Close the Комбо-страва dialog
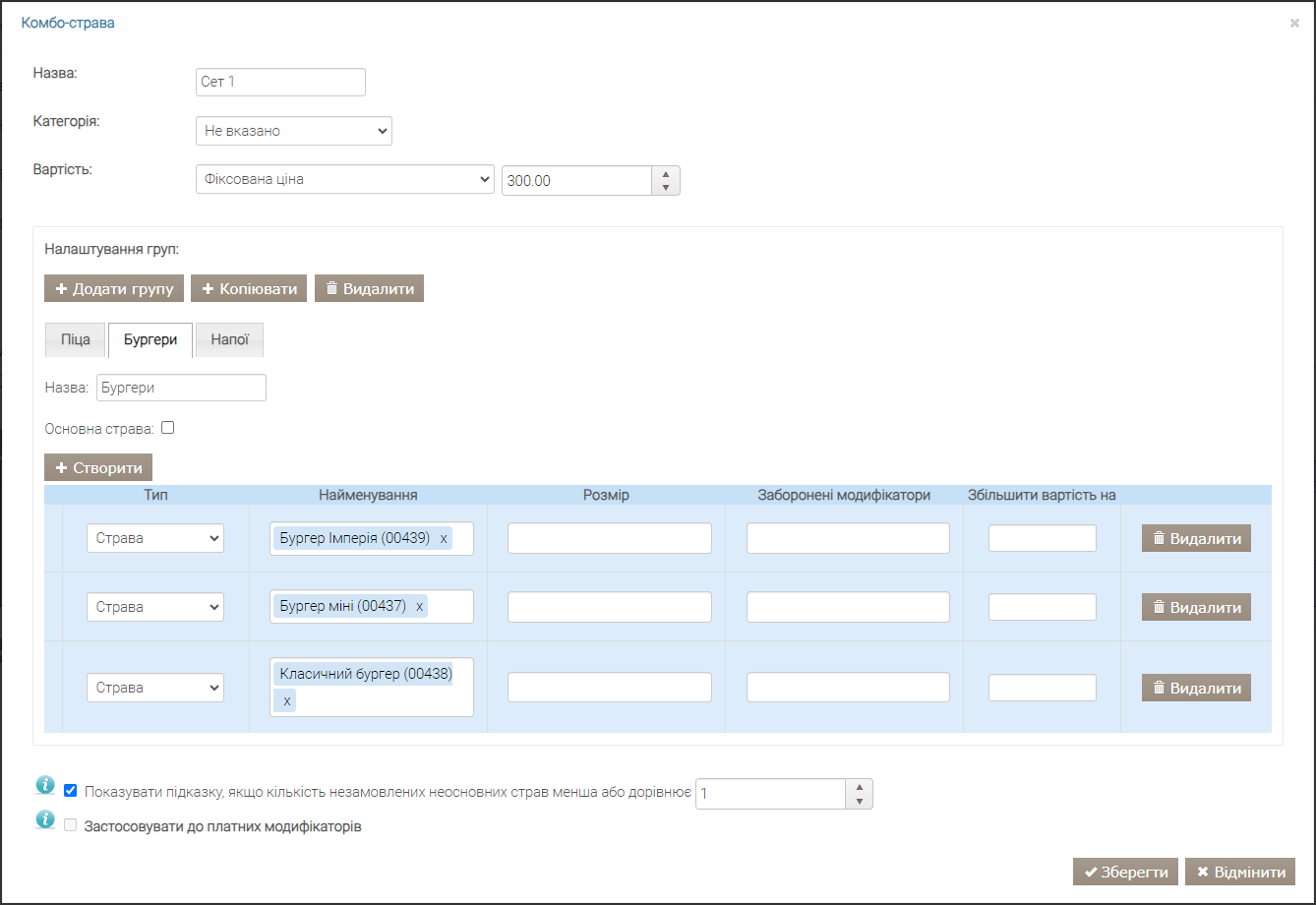1316x905 pixels. 1294,23
